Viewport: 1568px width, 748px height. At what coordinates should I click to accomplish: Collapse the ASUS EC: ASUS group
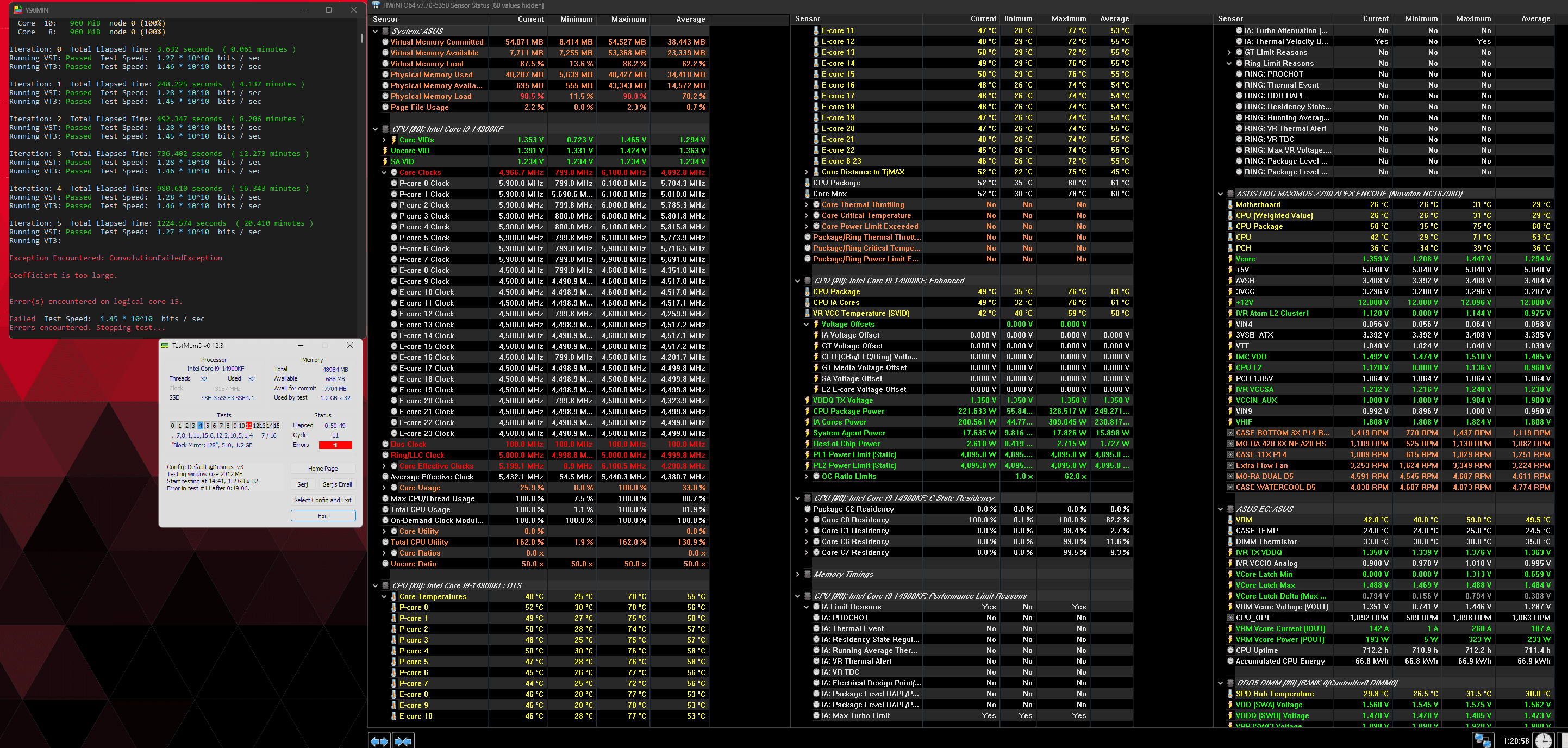point(1221,509)
